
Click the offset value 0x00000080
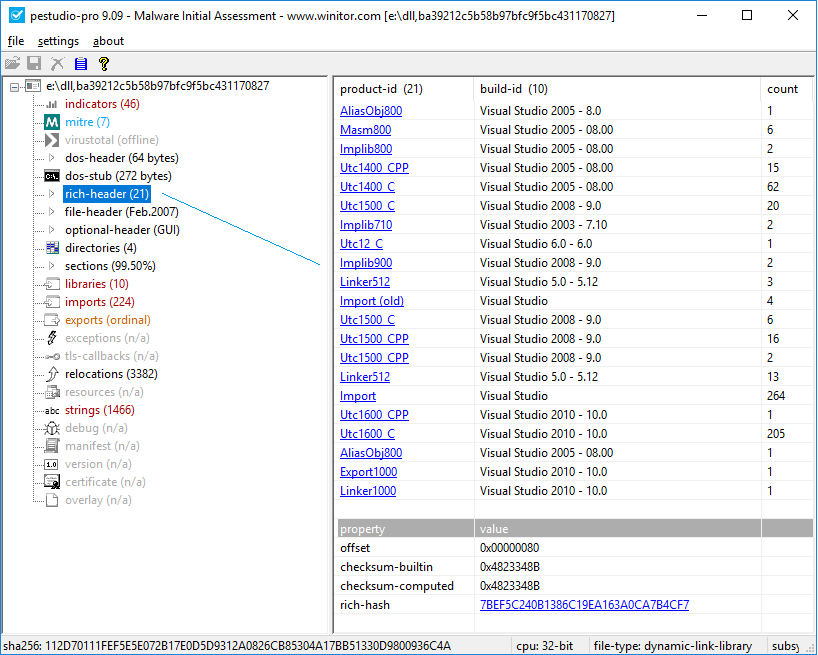(510, 548)
